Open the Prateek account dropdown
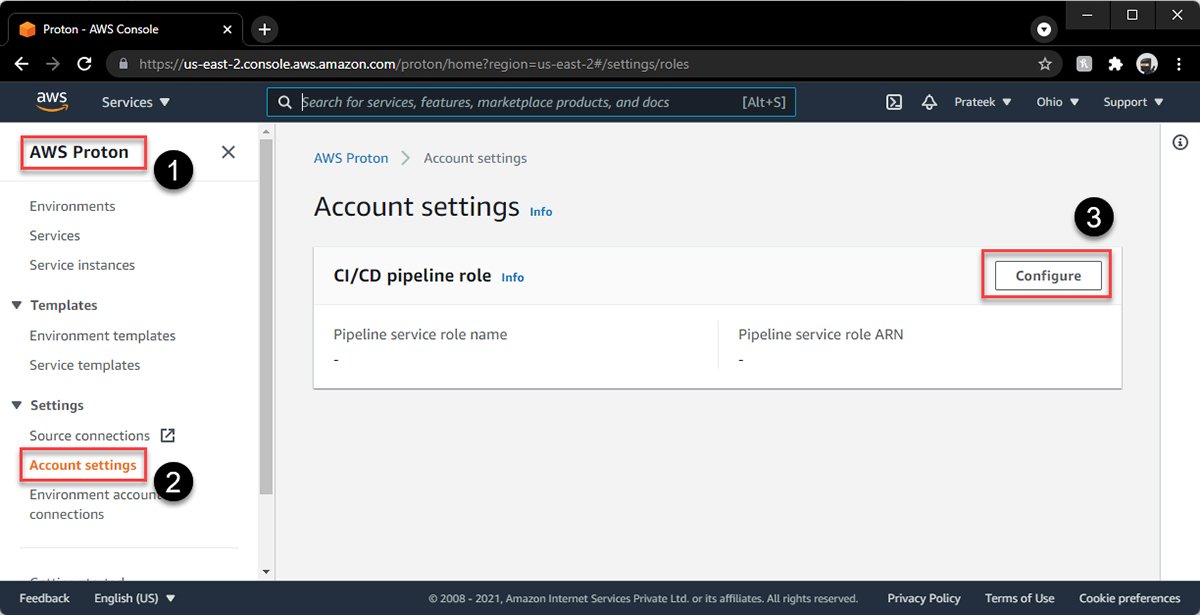The image size is (1200, 615). pyautogui.click(x=982, y=102)
